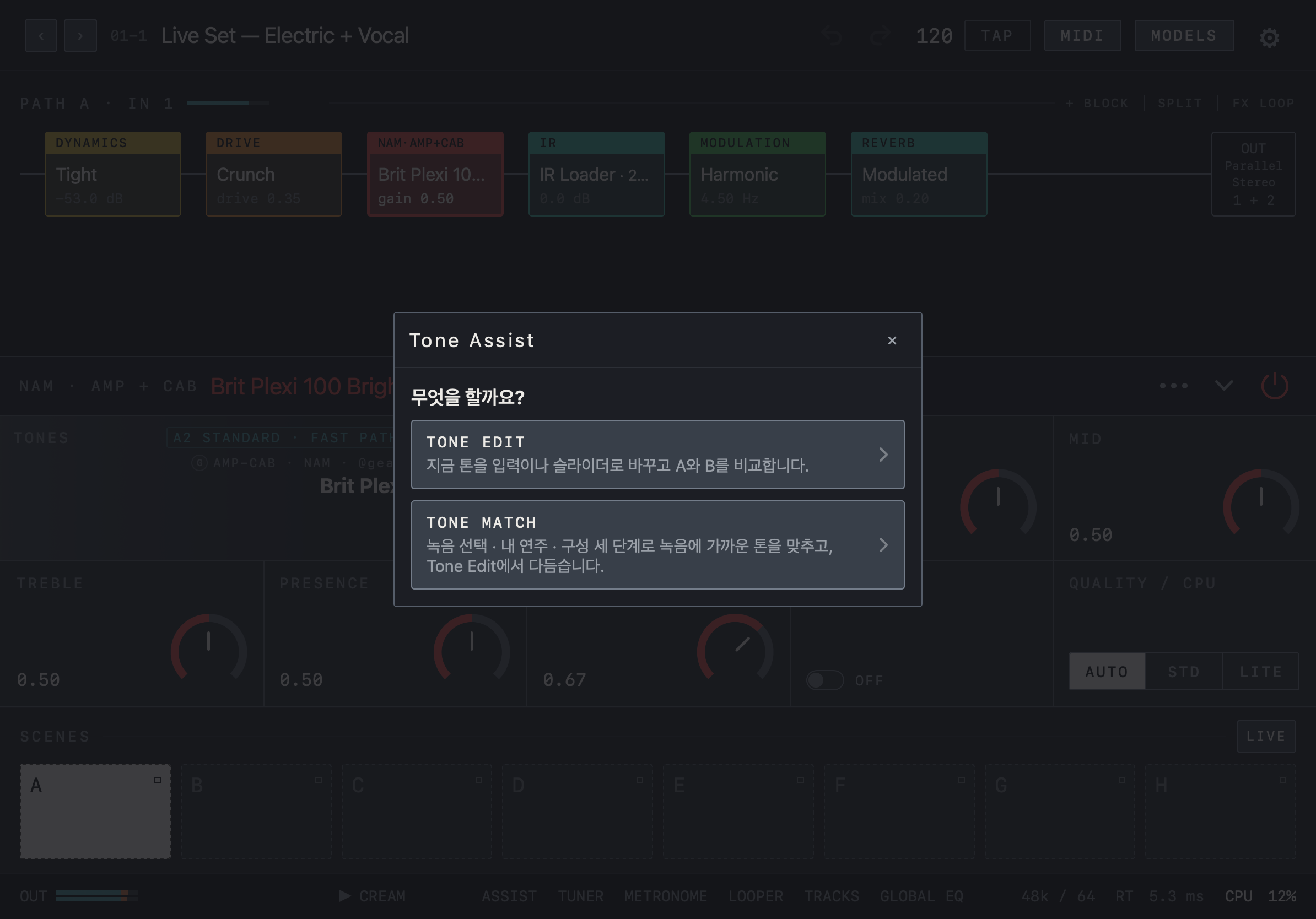Open the Tone Edit option
1316x919 pixels.
click(657, 455)
